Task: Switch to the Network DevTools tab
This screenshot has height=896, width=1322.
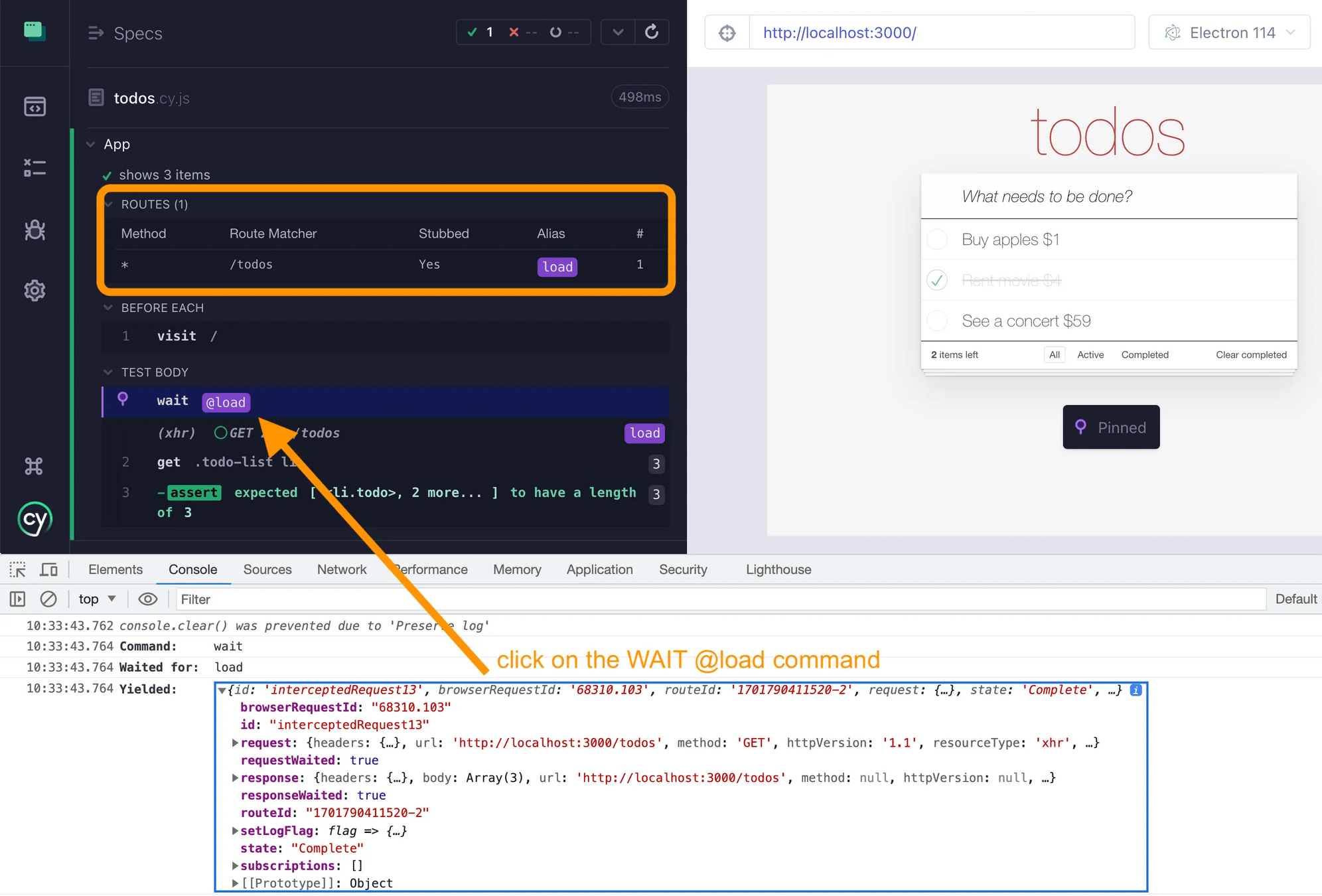Action: click(x=341, y=569)
